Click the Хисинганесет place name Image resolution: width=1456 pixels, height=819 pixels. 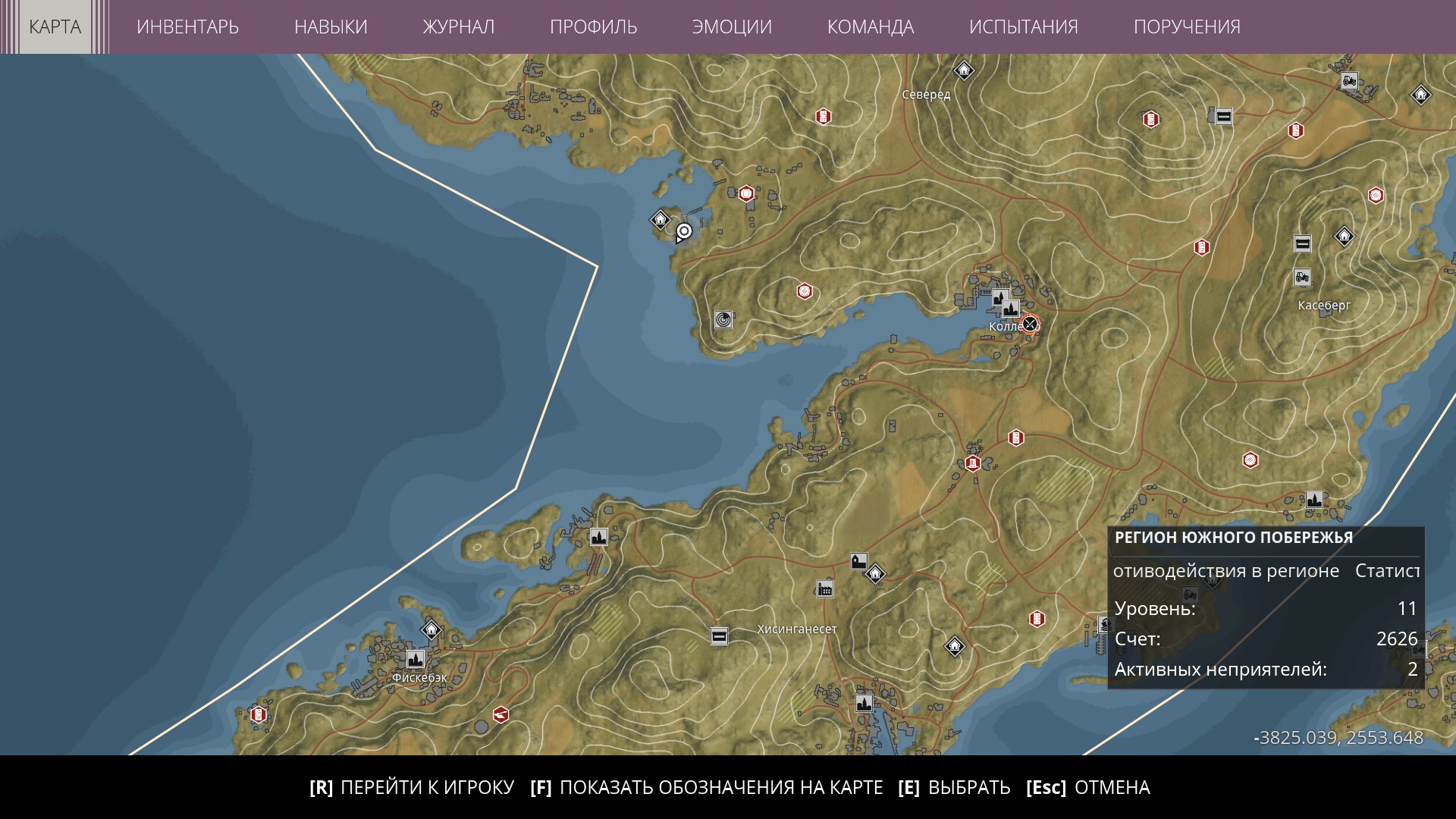[797, 629]
